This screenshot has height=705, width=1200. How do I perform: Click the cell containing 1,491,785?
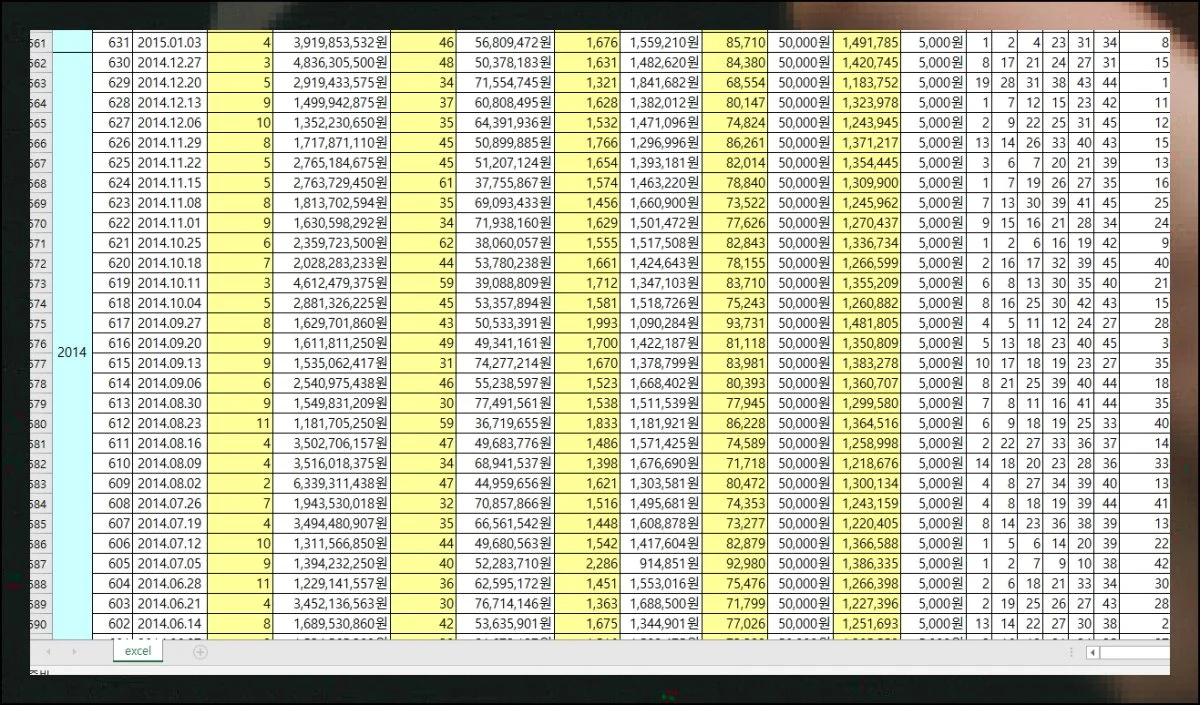tap(866, 42)
